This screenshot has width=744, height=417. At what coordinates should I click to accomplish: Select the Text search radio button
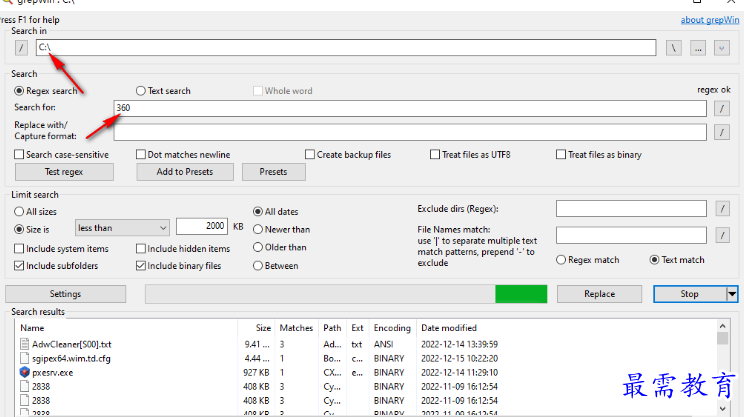[141, 91]
